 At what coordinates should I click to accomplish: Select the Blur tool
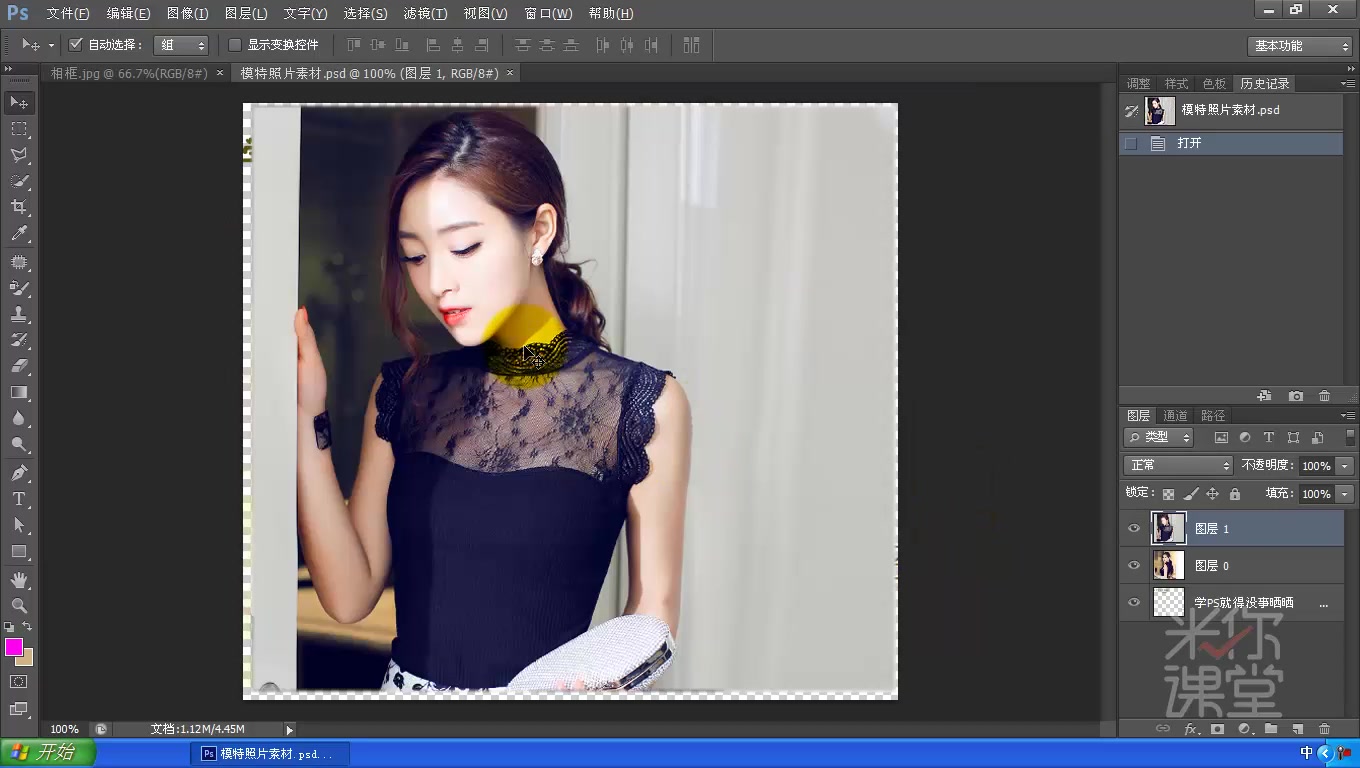coord(18,418)
